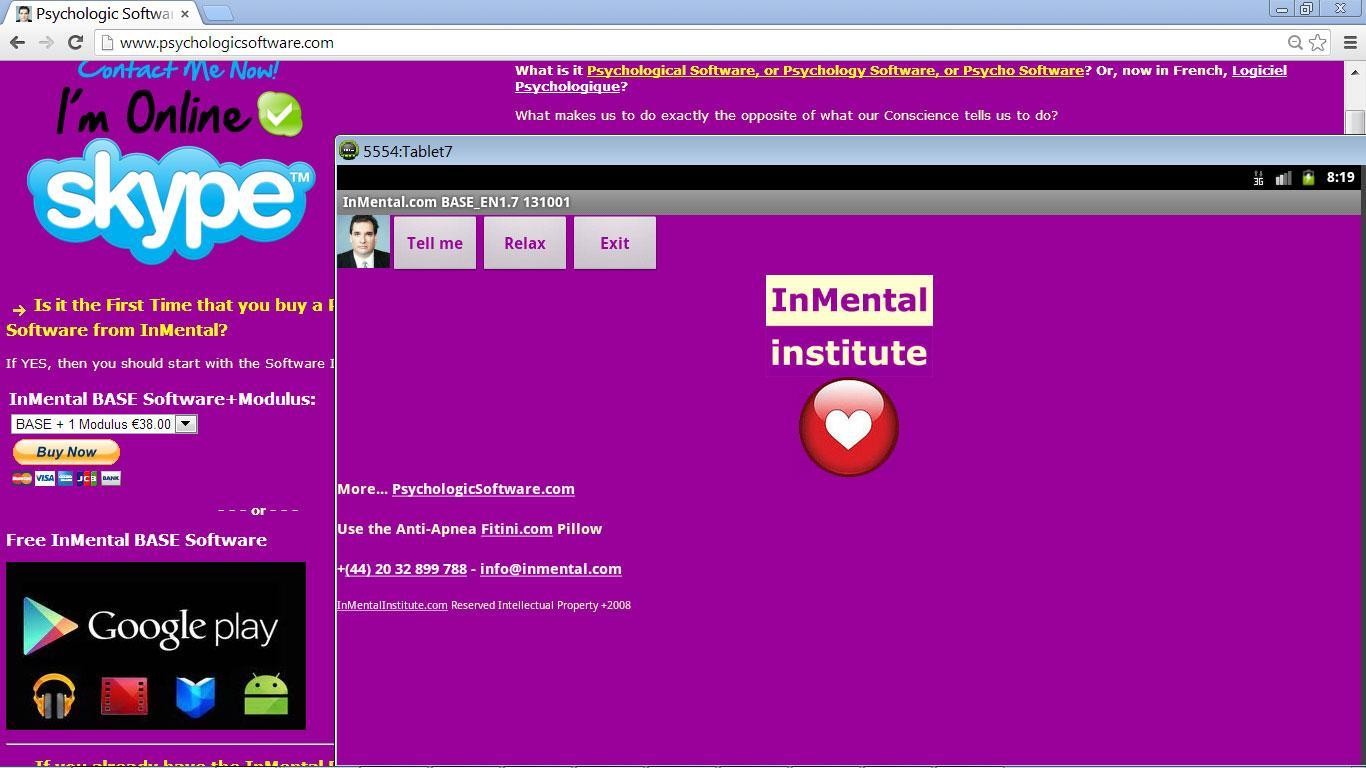The height and width of the screenshot is (768, 1366).
Task: Click the "InMental BASE Software+Modulus:" label
Action: (x=162, y=399)
